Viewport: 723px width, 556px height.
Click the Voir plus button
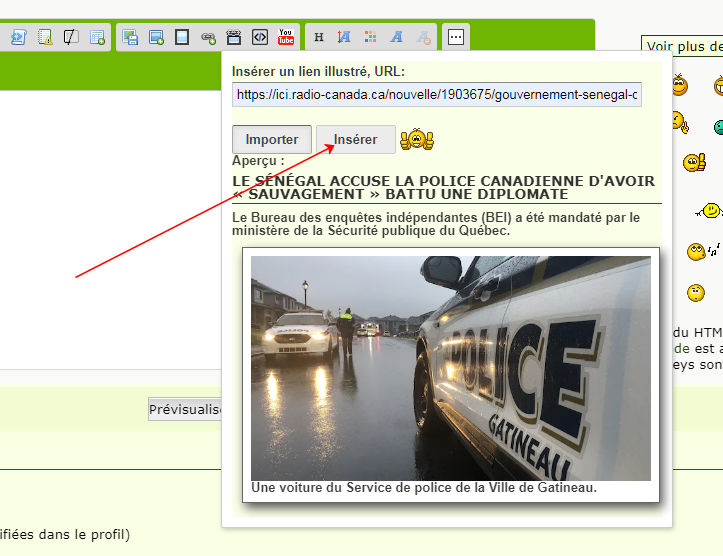pyautogui.click(x=682, y=45)
